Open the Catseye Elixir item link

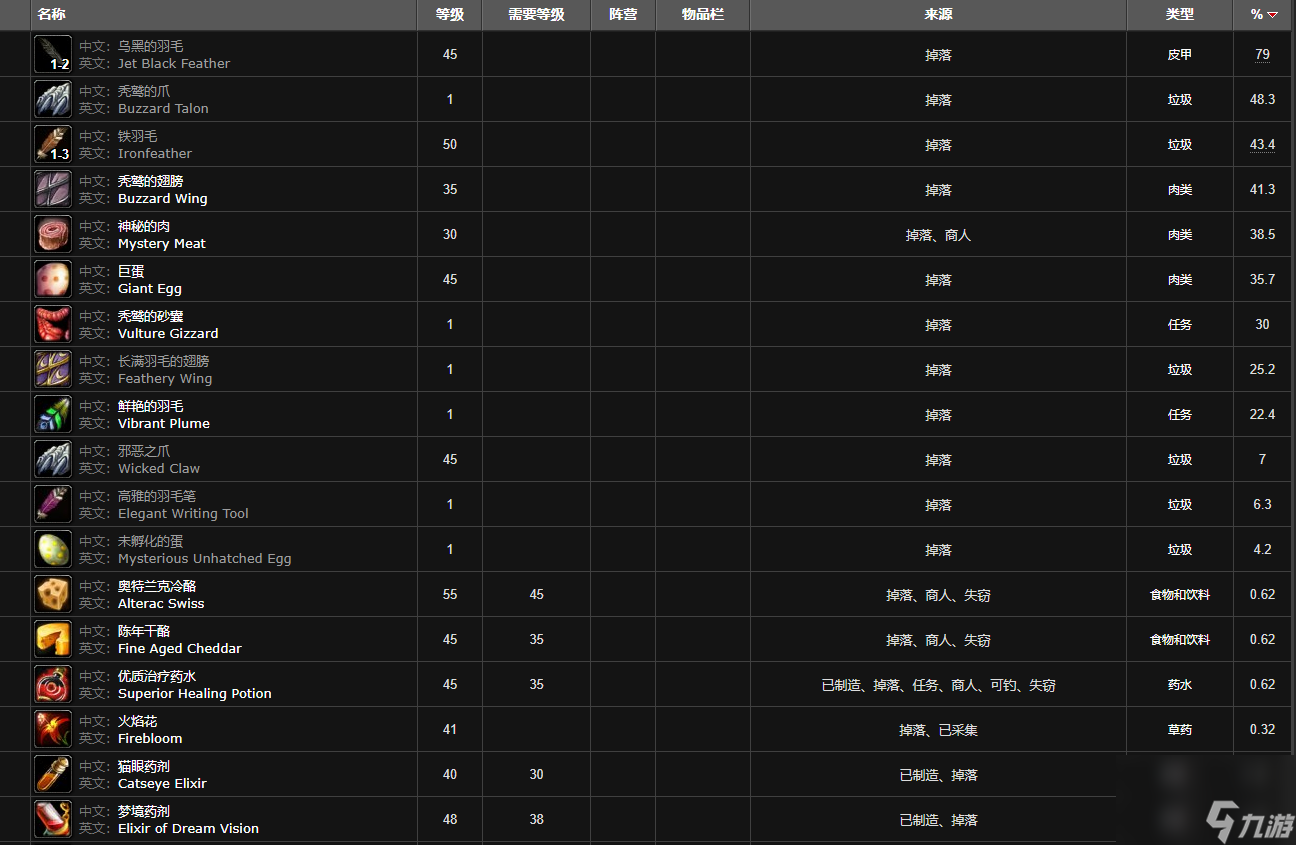pyautogui.click(x=162, y=783)
